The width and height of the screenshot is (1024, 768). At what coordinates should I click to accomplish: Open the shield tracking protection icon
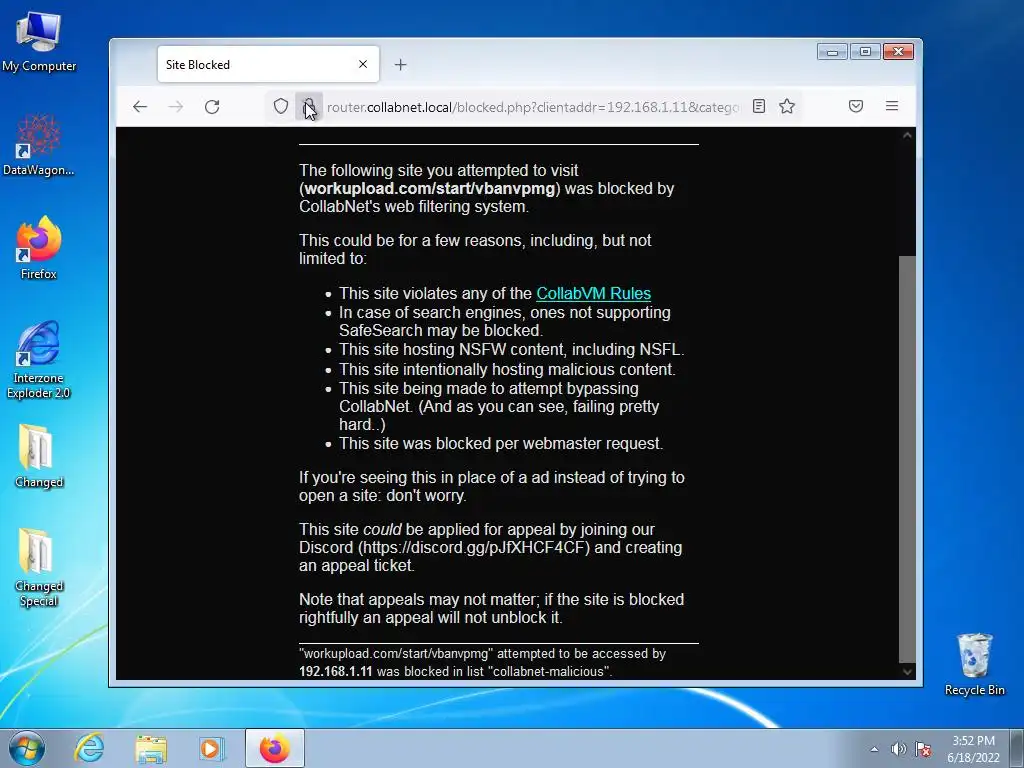pos(281,106)
